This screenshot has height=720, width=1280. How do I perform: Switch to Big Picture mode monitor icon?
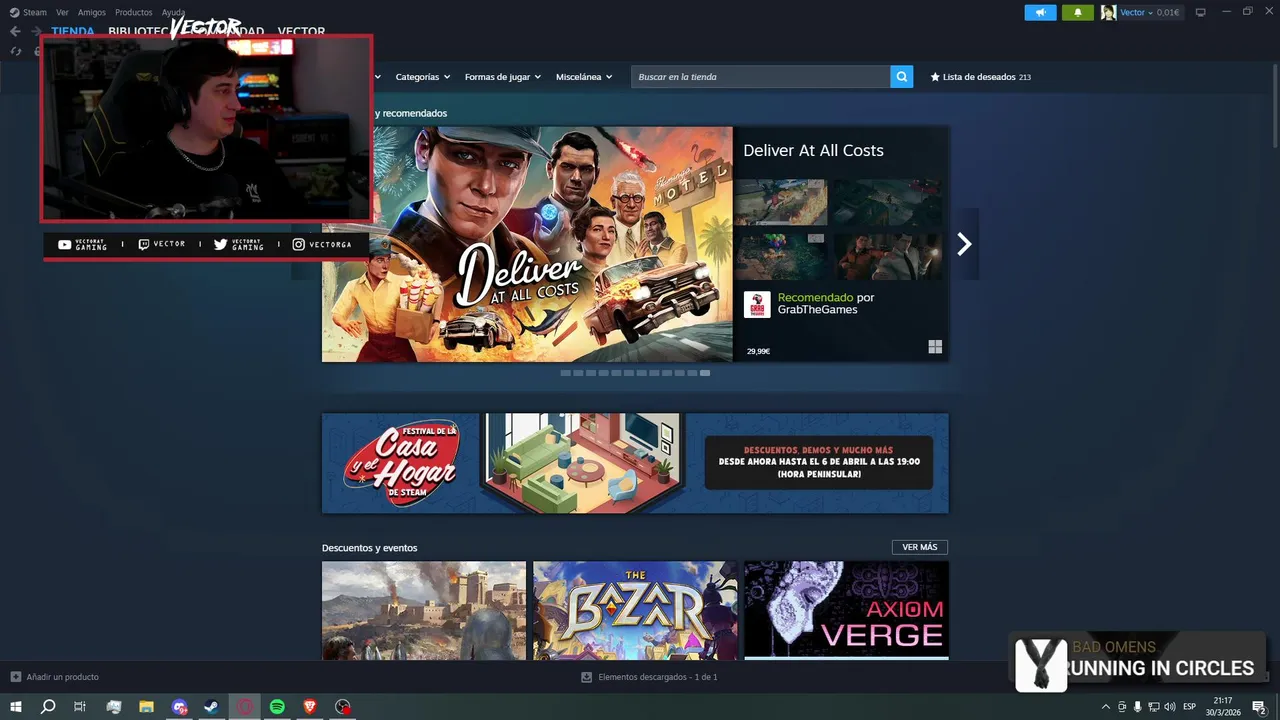1200,13
